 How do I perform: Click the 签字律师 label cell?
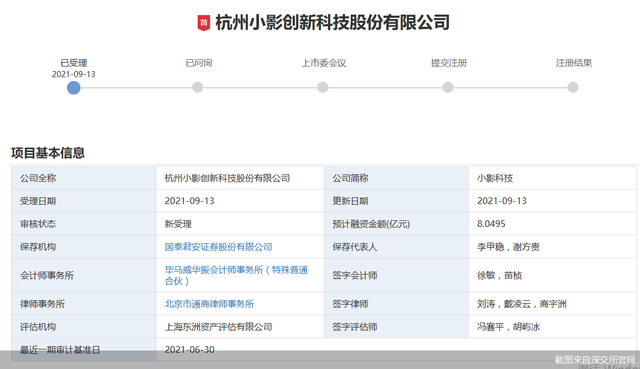coord(396,304)
